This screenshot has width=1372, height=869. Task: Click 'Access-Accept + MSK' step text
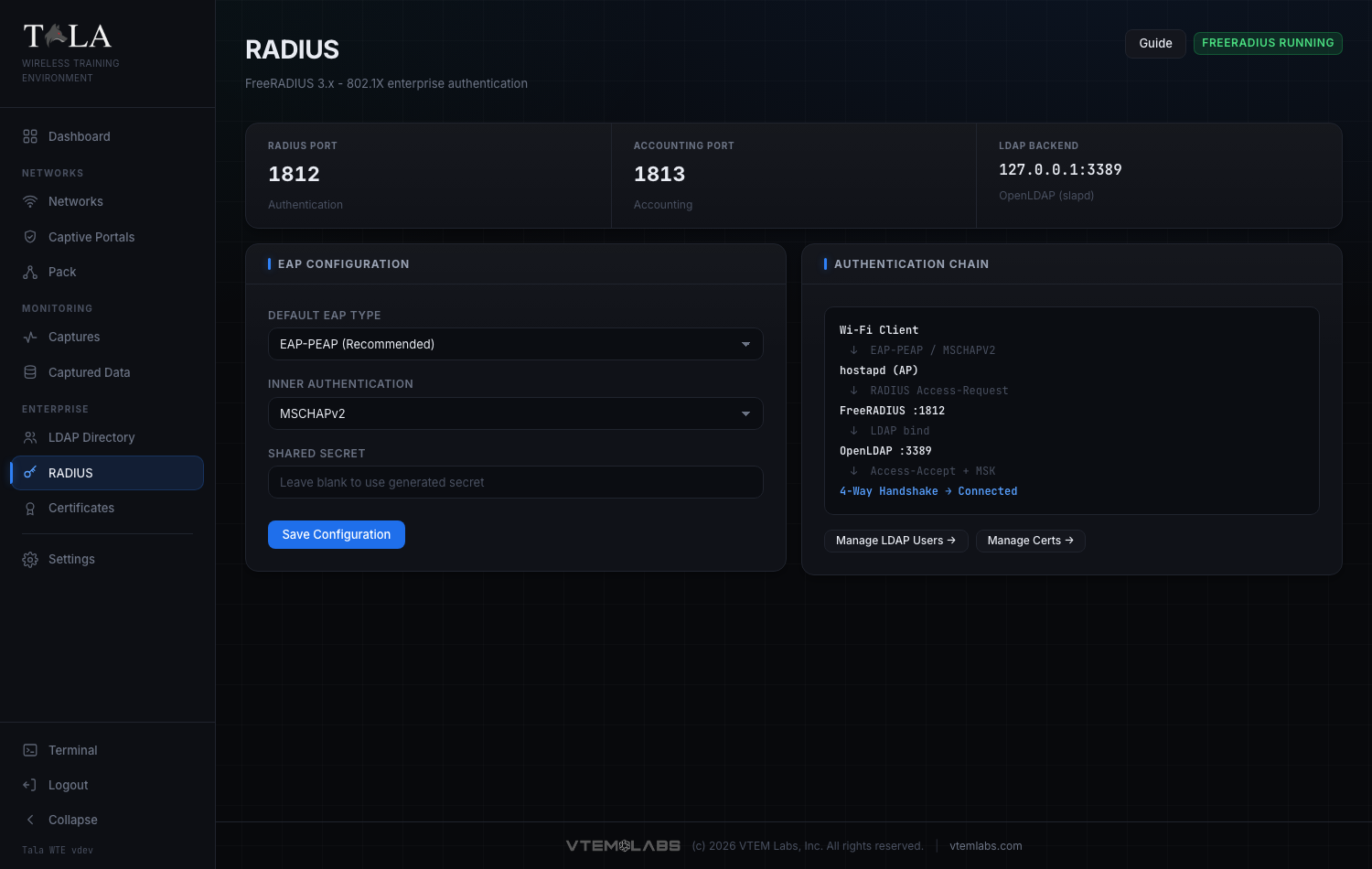pyautogui.click(x=933, y=471)
